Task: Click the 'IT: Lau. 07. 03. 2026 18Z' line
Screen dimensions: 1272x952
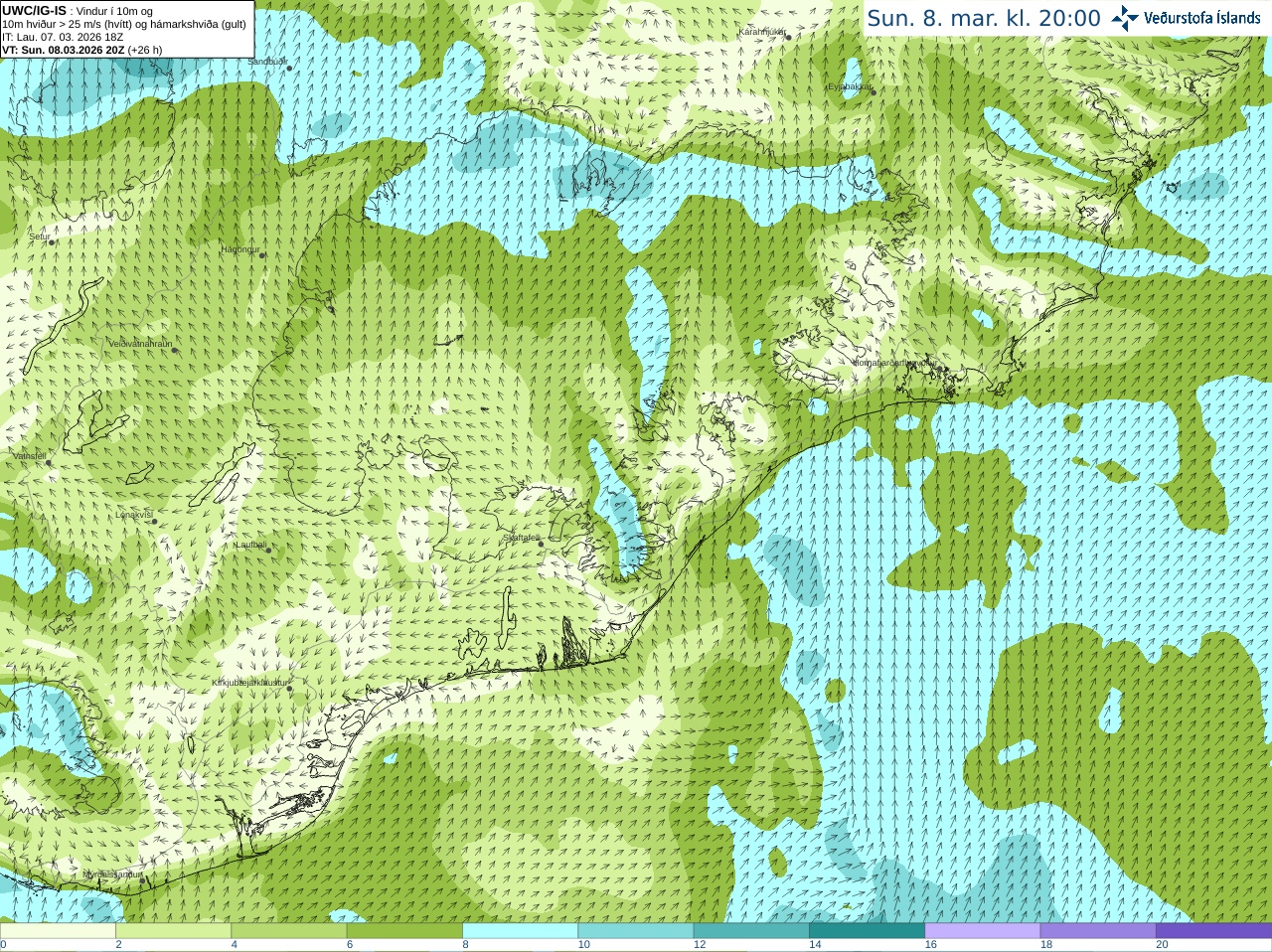Action: [63, 37]
